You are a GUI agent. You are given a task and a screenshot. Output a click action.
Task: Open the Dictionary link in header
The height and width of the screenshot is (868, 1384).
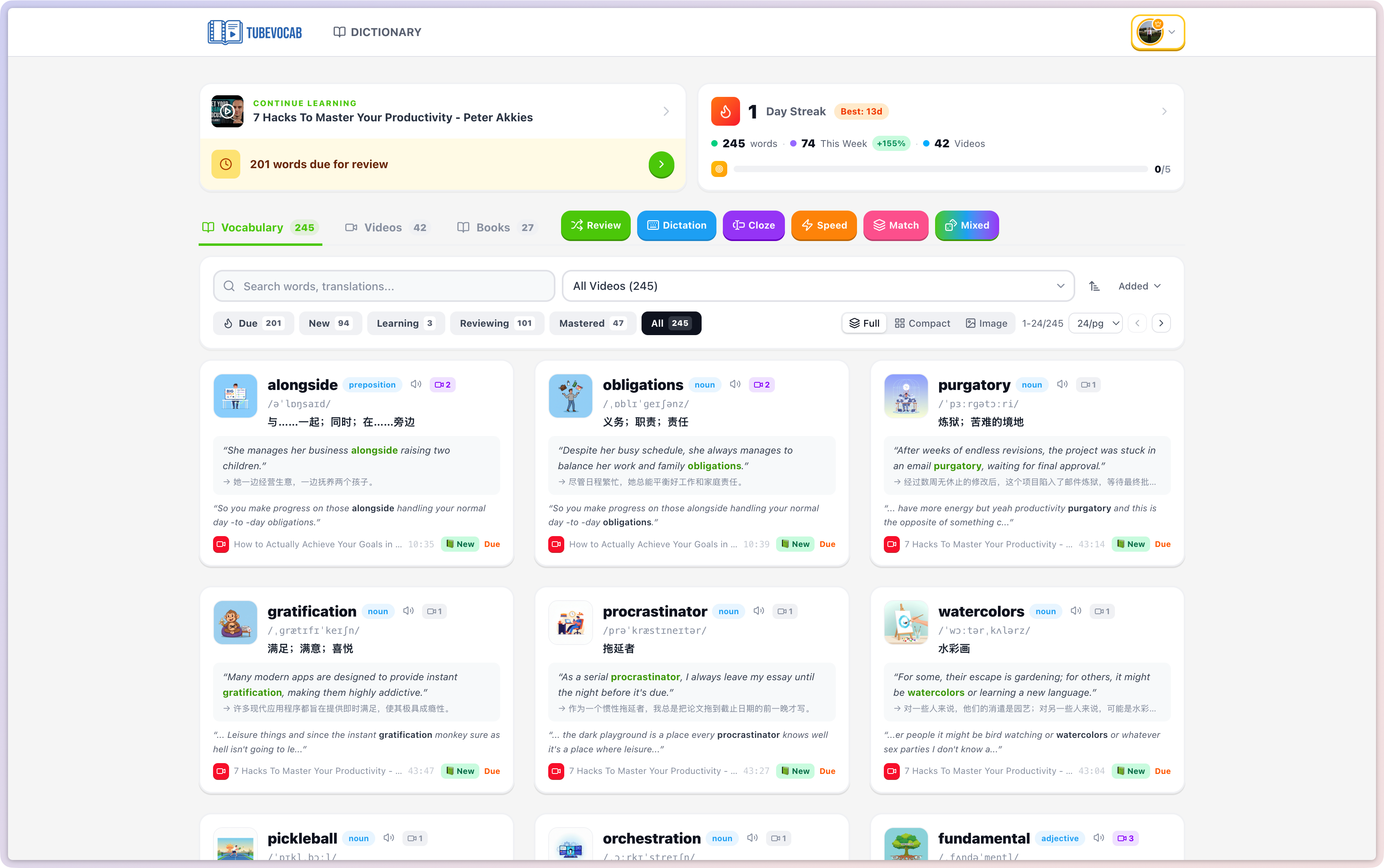(x=377, y=32)
